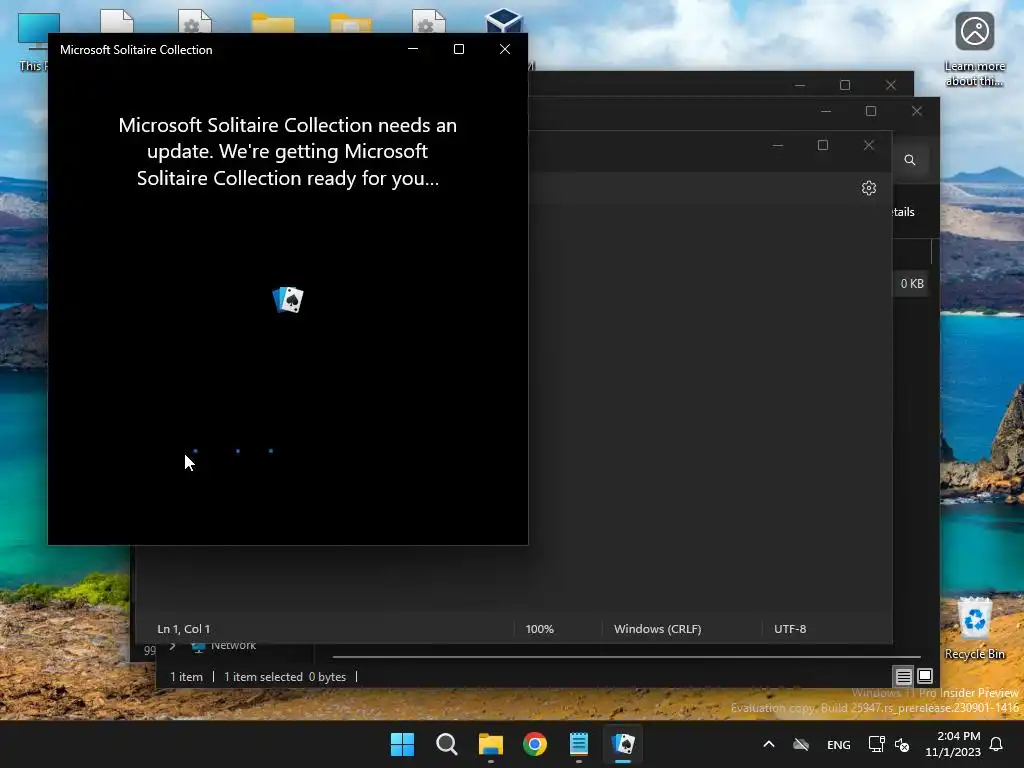Open the notification bell
1024x768 pixels.
coord(997,744)
